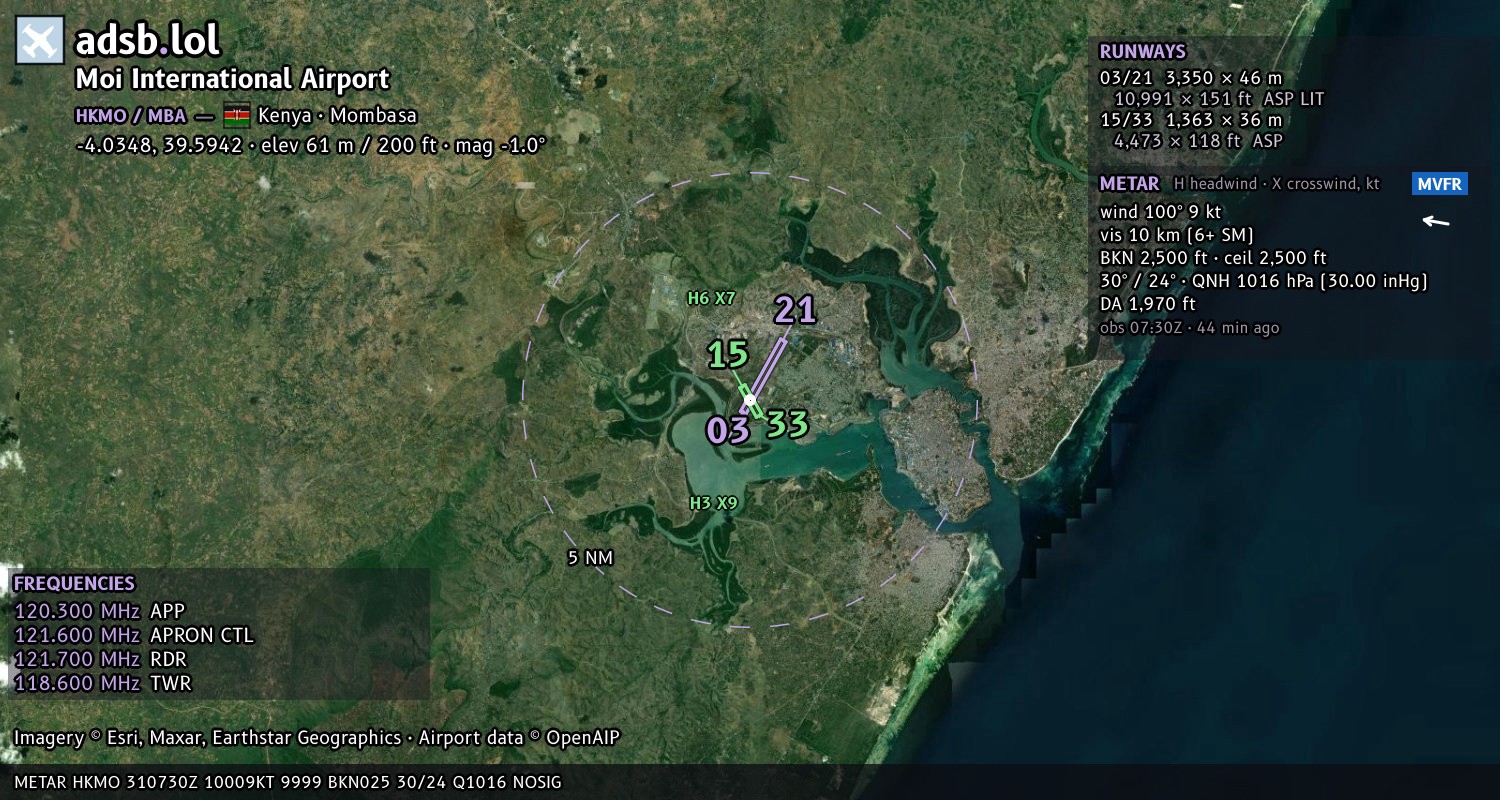Click the H6 X7 wind component label
Screen dimensions: 1500x800
pos(711,298)
